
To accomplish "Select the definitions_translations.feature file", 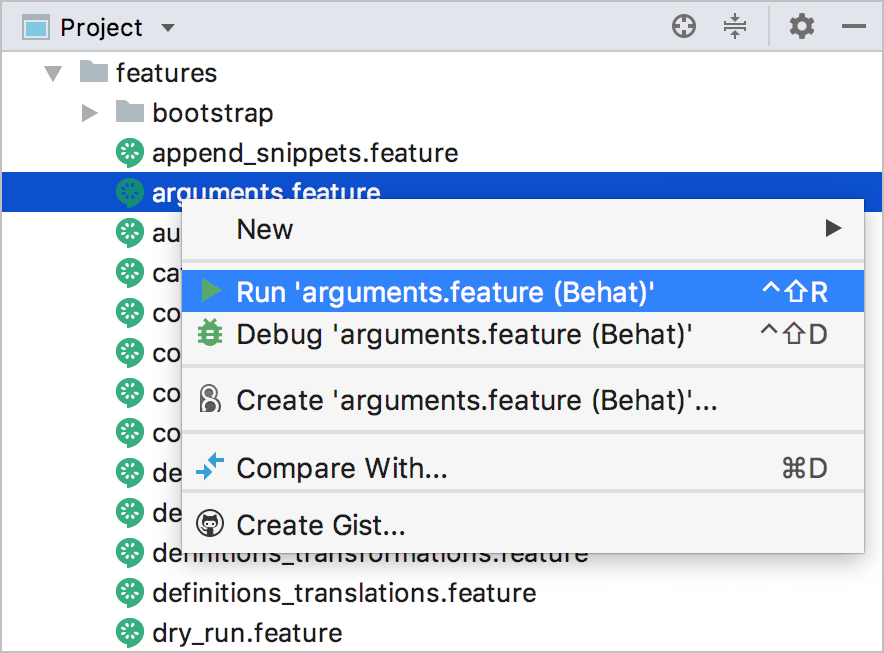I will coord(343,592).
